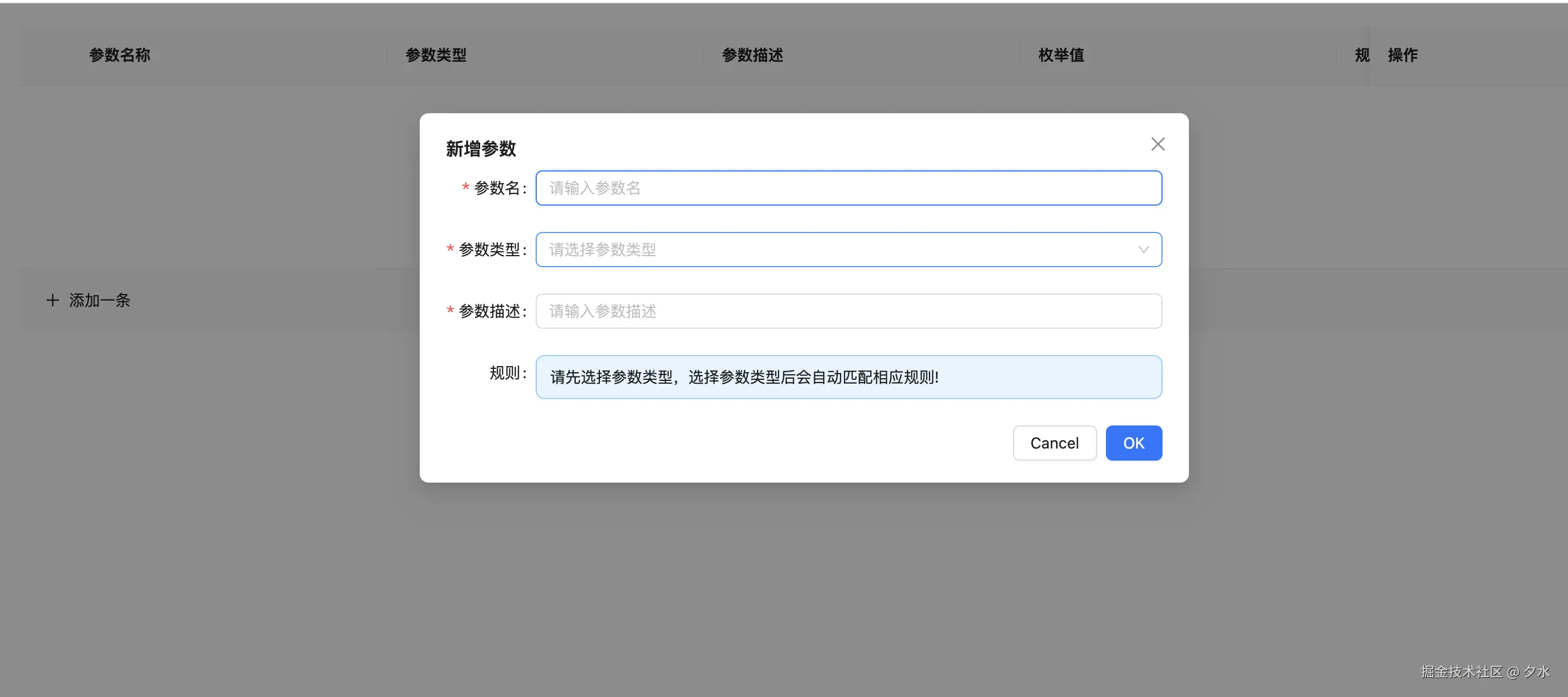Select the 参数类型 table column header
This screenshot has height=697, width=1568.
pyautogui.click(x=436, y=56)
